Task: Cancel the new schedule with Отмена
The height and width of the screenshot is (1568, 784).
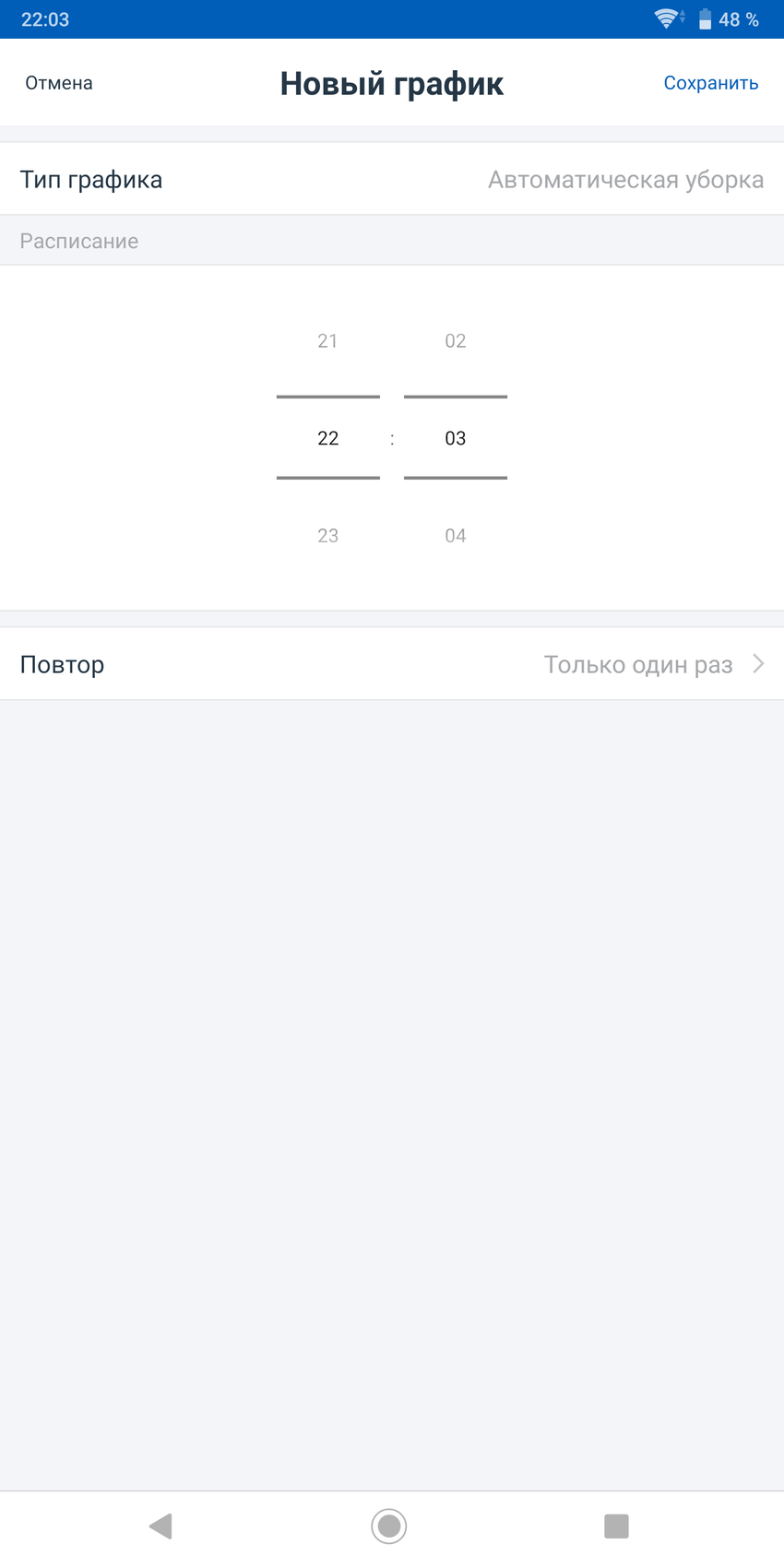Action: (x=59, y=83)
